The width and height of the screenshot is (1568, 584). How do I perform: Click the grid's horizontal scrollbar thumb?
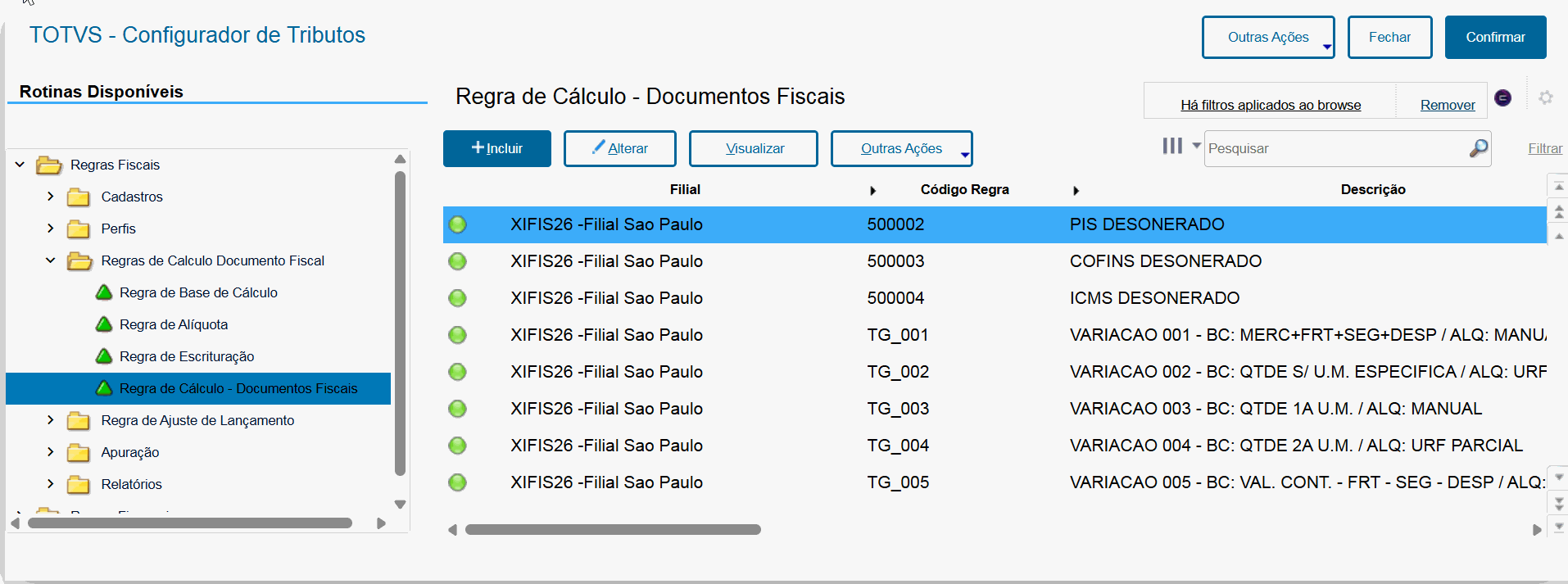613,530
